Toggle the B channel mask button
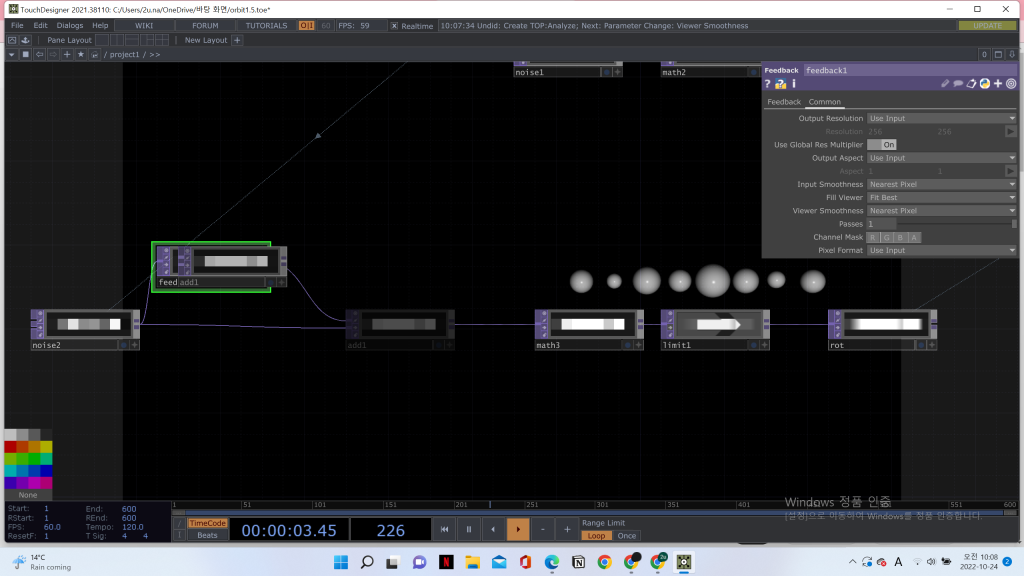 900,237
